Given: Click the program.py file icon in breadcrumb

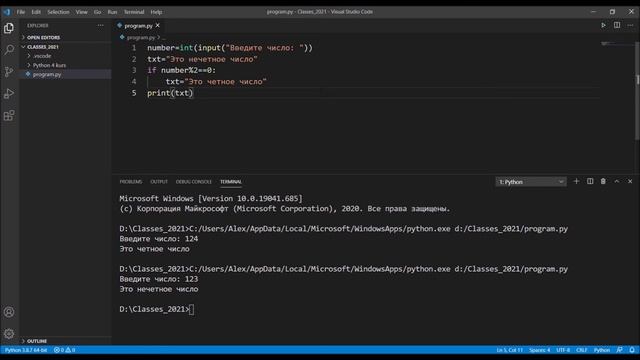Looking at the screenshot, I should pos(122,37).
